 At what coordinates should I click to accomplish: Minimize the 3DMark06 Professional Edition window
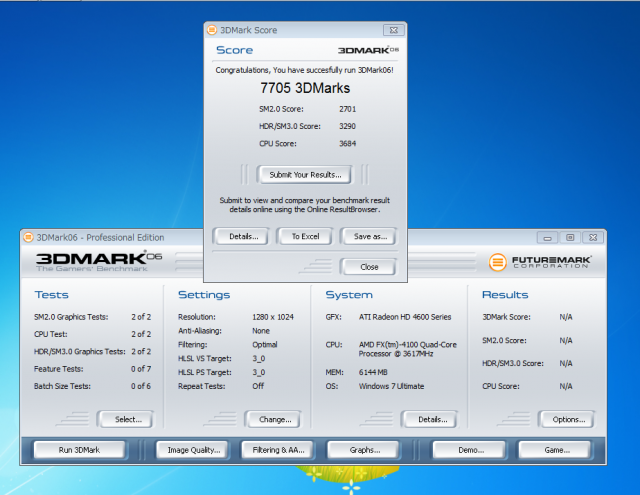click(x=547, y=237)
